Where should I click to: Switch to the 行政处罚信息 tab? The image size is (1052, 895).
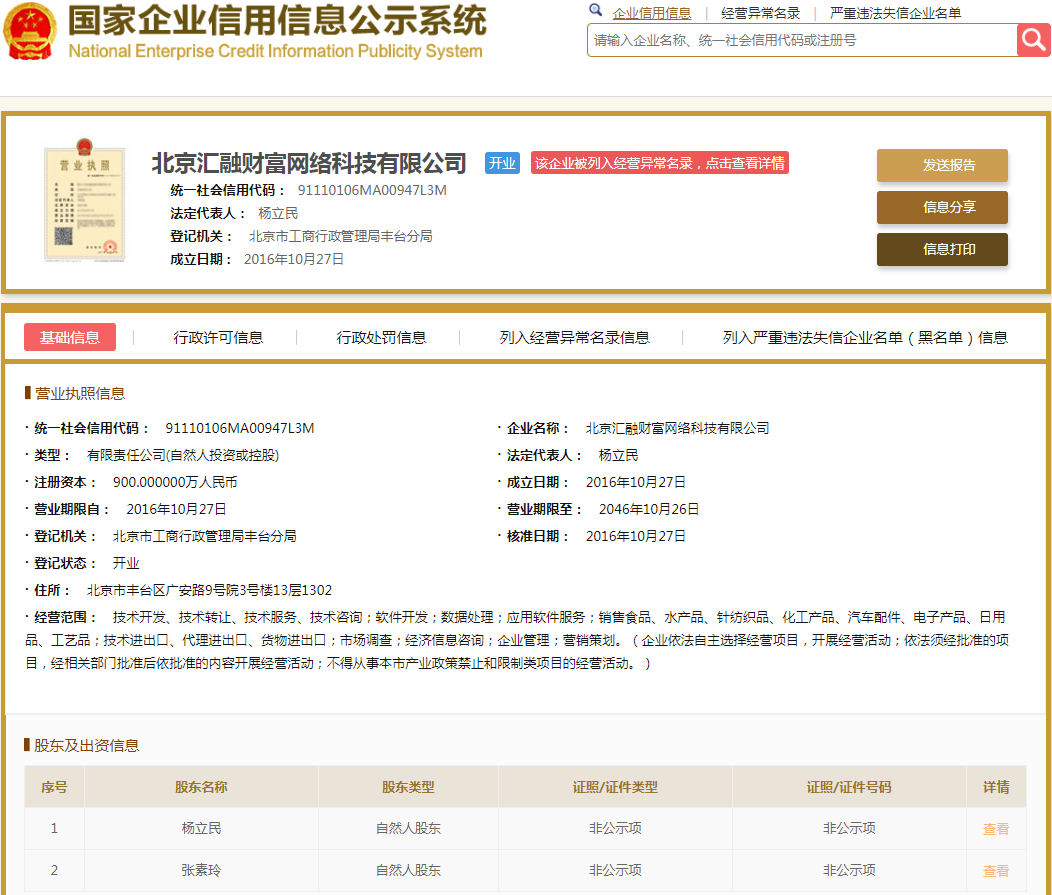pos(381,338)
